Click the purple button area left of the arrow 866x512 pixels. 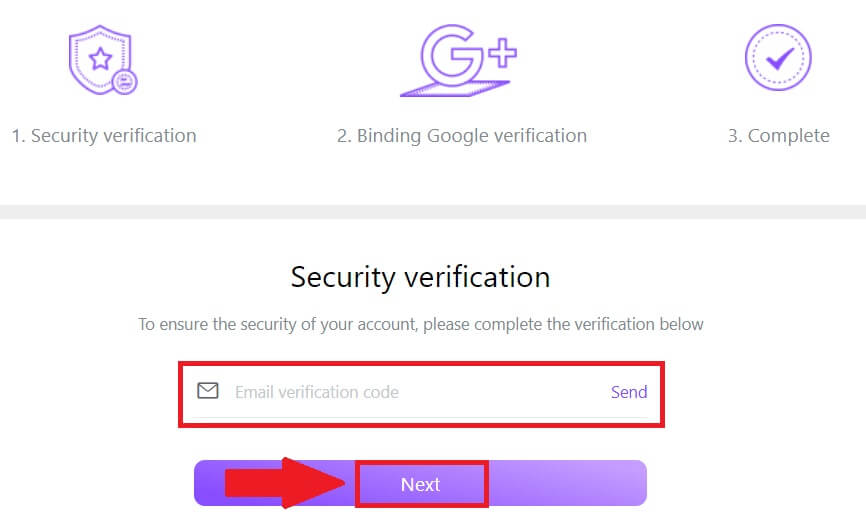(208, 484)
